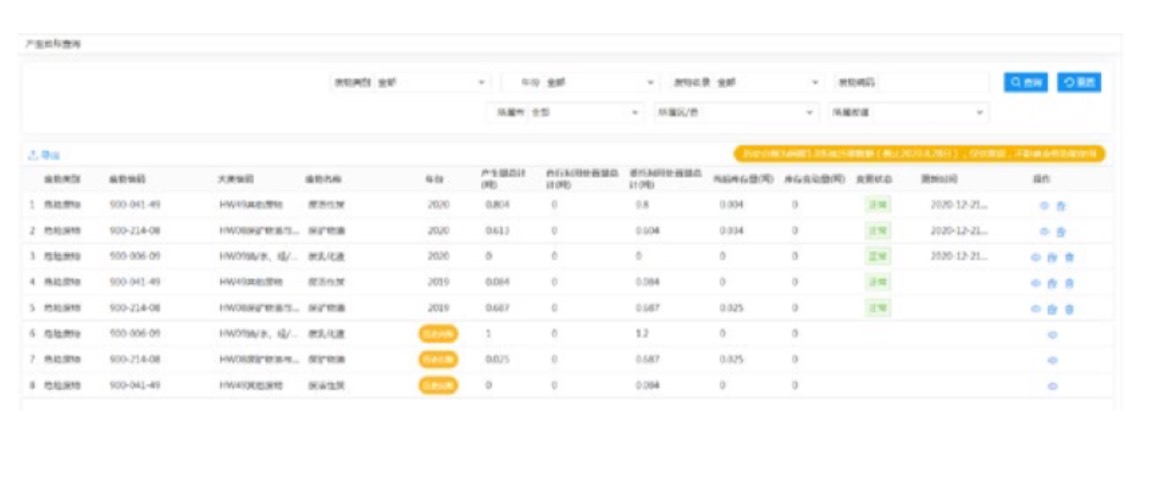Screen dimensions: 1152x478
Task: Click the eye icon in row 7
Action: point(1052,360)
